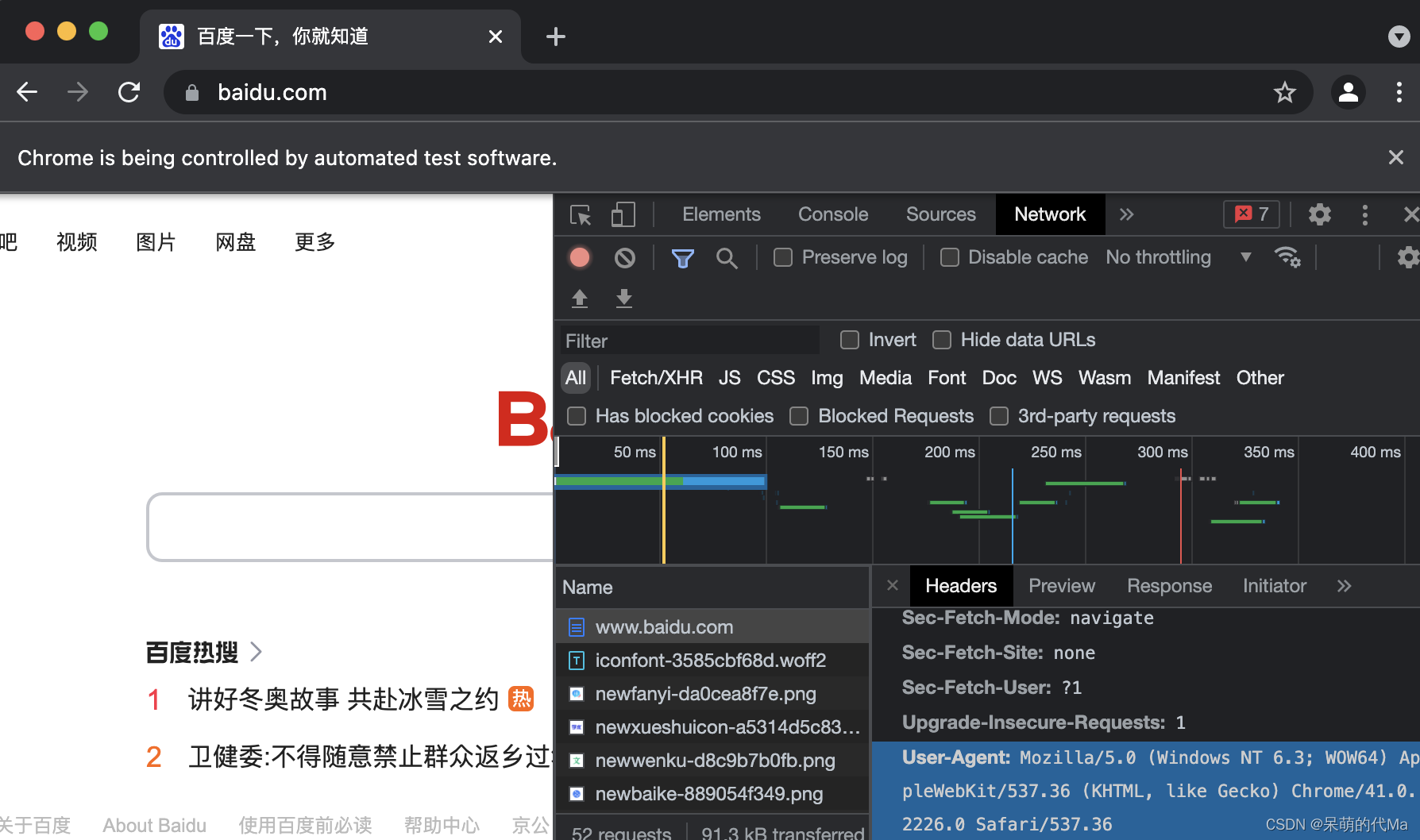Filter requests by WS

[x=1047, y=378]
